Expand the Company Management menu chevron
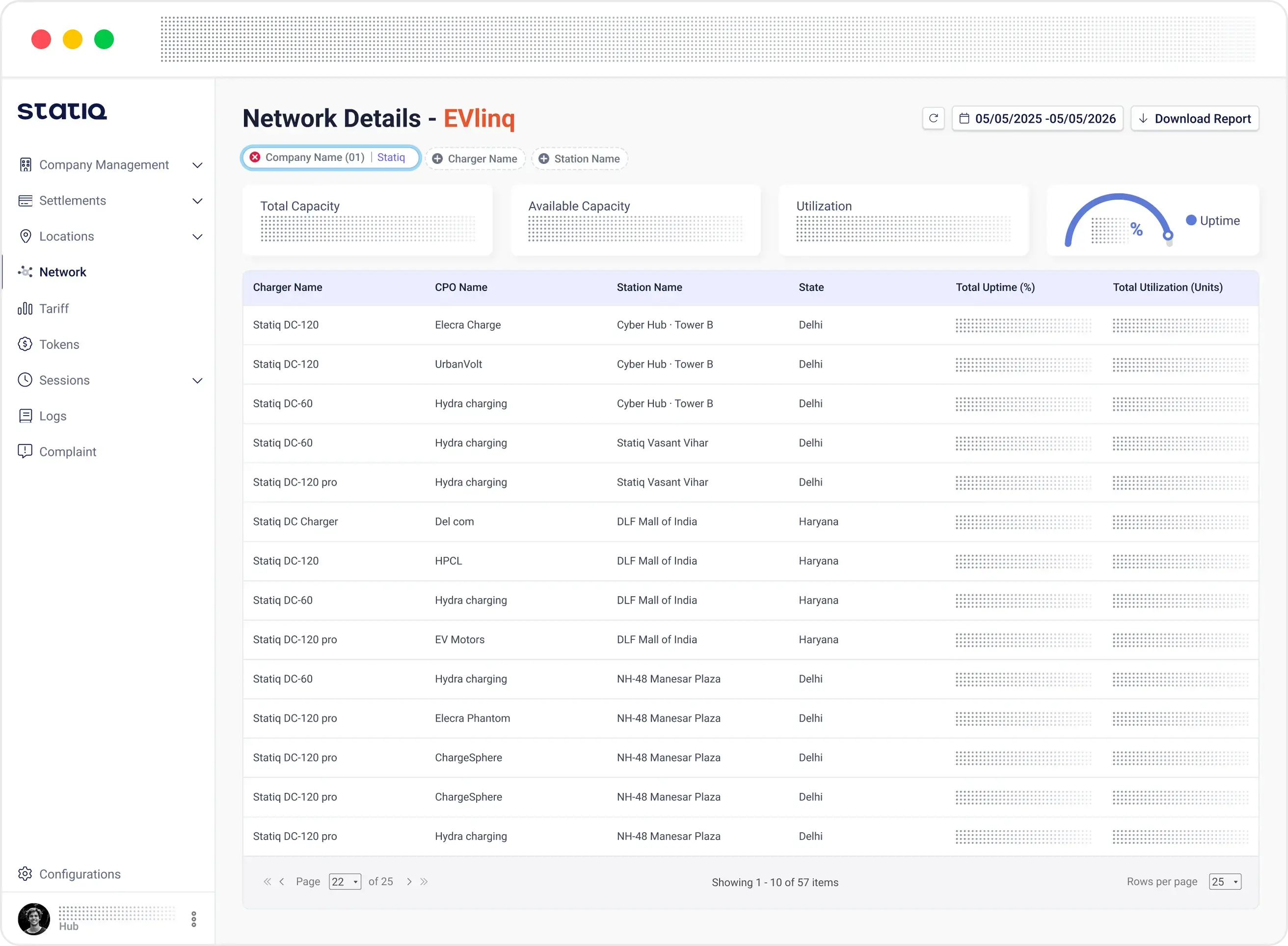The image size is (1288, 946). point(198,165)
